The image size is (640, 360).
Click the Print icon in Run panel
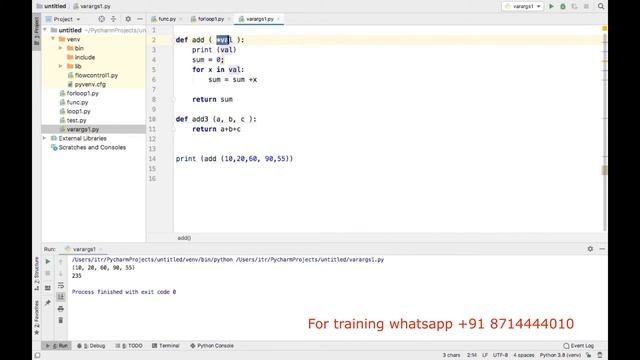pyautogui.click(x=61, y=309)
